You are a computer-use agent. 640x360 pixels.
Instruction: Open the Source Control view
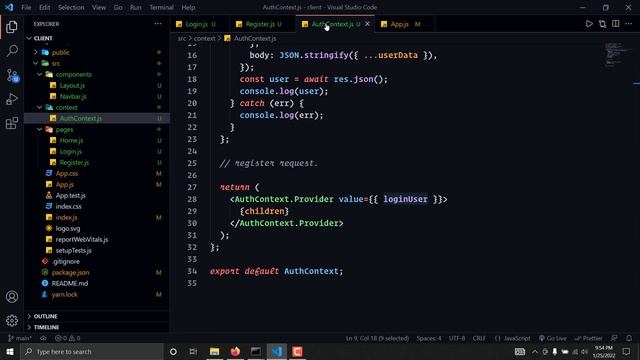[12, 75]
